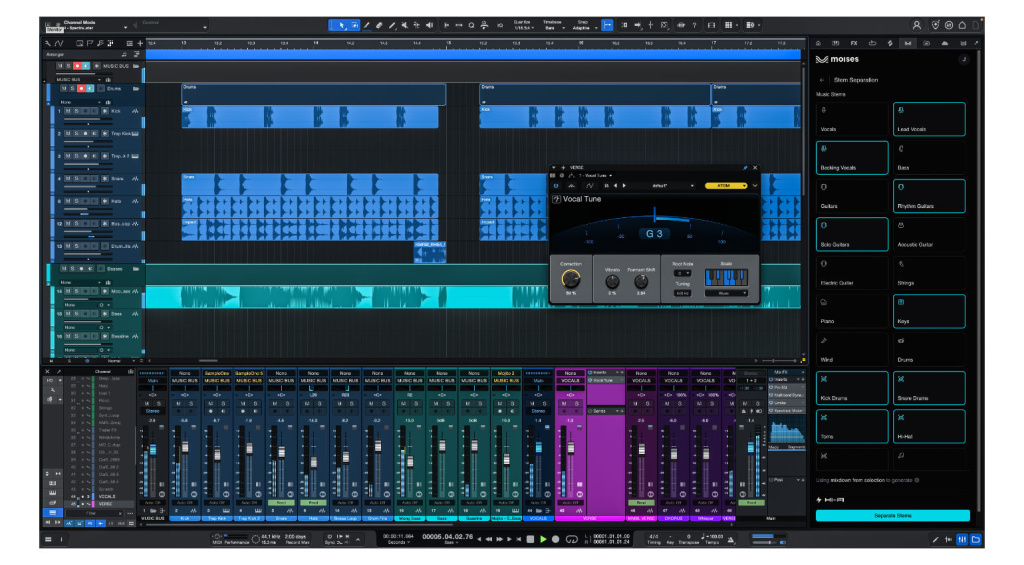The height and width of the screenshot is (565, 1024).
Task: Solo the Kick channel in mixer
Action: (191, 404)
